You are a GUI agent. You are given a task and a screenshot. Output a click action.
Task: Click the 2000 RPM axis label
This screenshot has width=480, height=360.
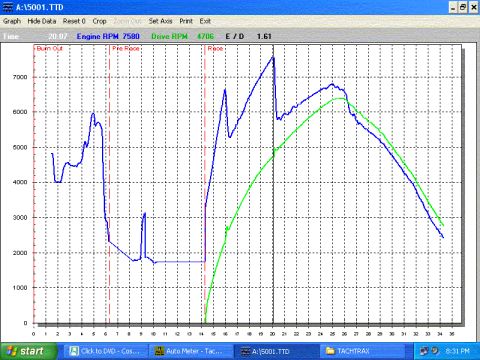[20, 253]
